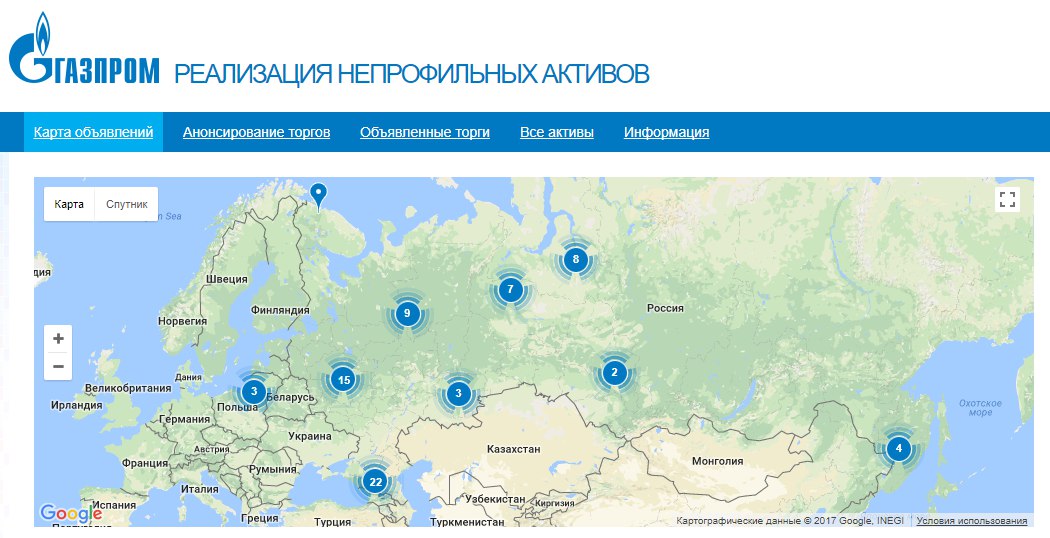This screenshot has width=1050, height=538.
Task: Click the Ирландия map label
Action: coord(76,405)
